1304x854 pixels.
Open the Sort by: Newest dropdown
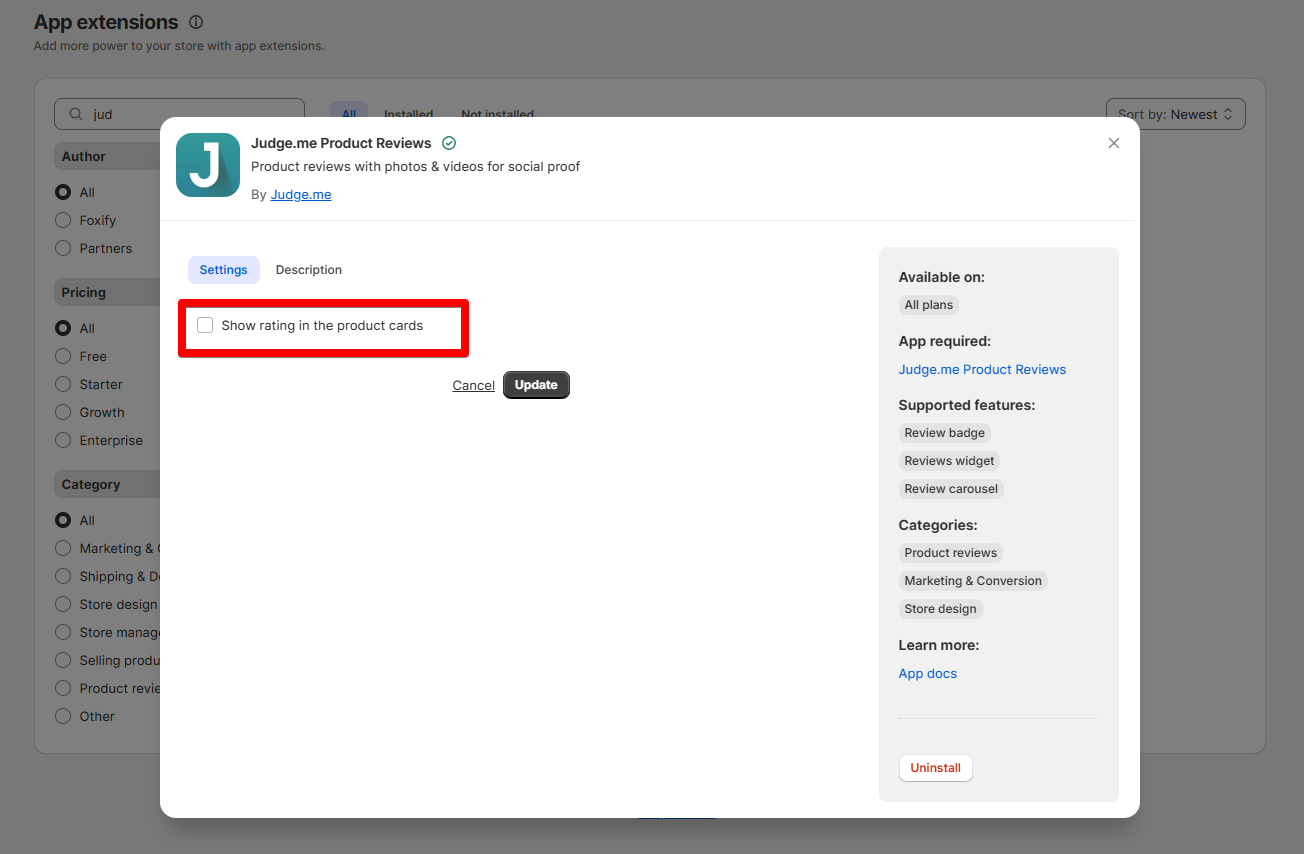[1176, 114]
